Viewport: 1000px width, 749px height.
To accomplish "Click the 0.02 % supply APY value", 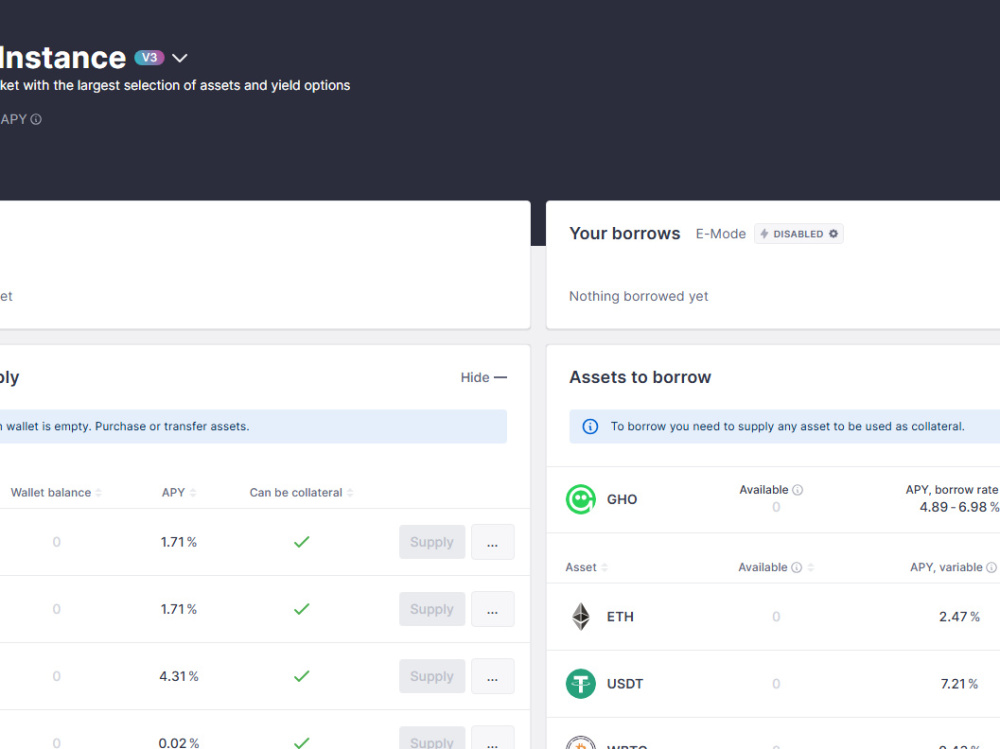I will [x=179, y=743].
